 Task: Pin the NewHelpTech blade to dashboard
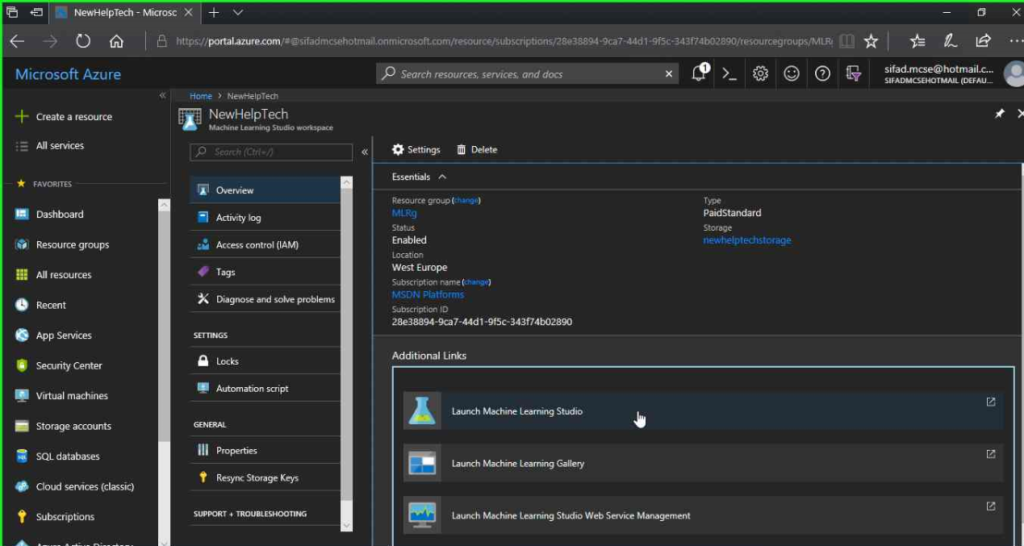click(x=999, y=114)
